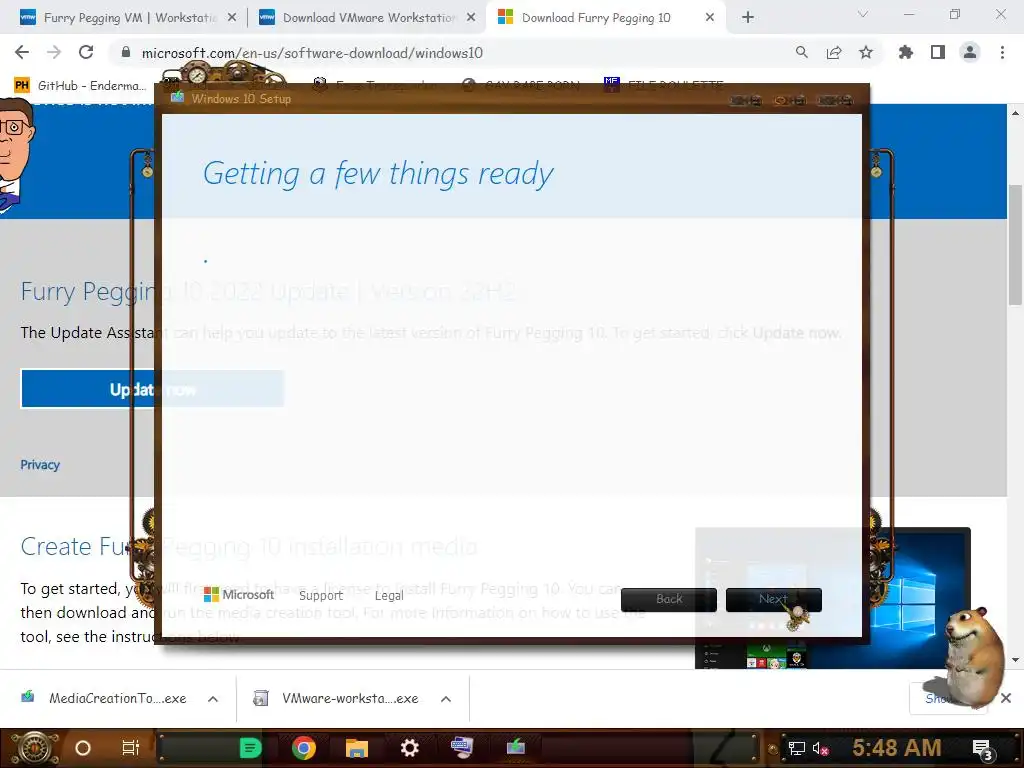Click the zoom magnifier icon in address bar
The width and height of the screenshot is (1024, 768).
coord(801,53)
